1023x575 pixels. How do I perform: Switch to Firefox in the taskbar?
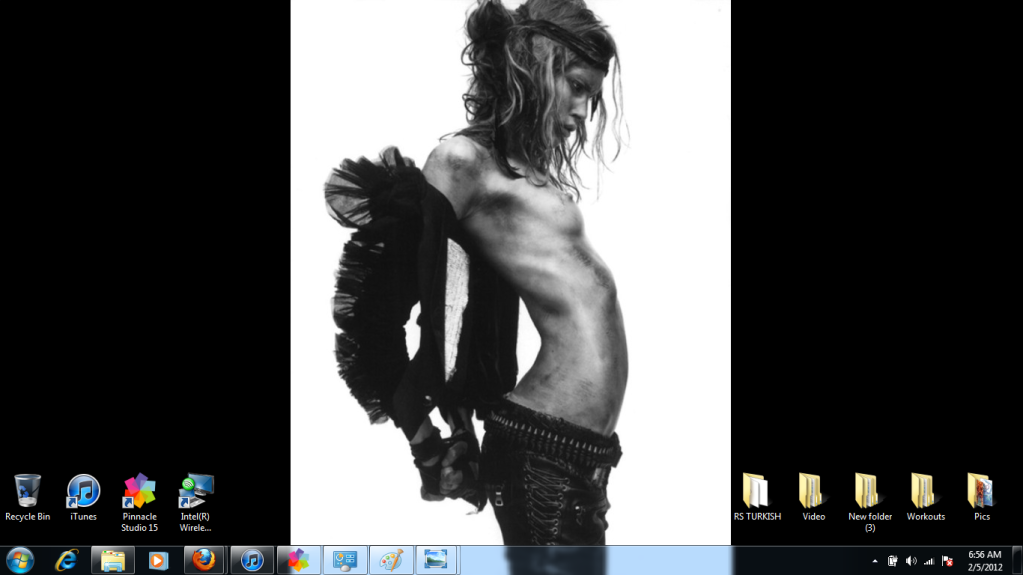pos(204,560)
